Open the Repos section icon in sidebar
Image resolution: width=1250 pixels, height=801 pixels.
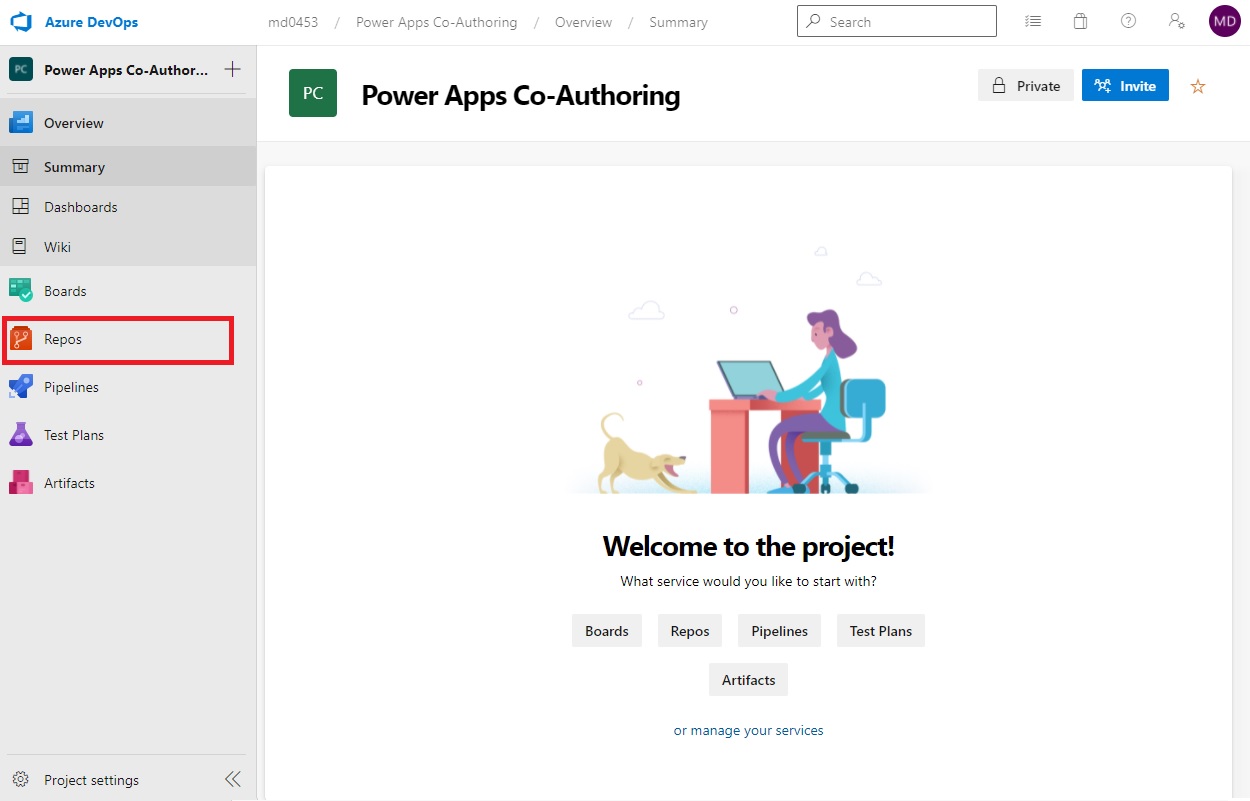tap(22, 339)
